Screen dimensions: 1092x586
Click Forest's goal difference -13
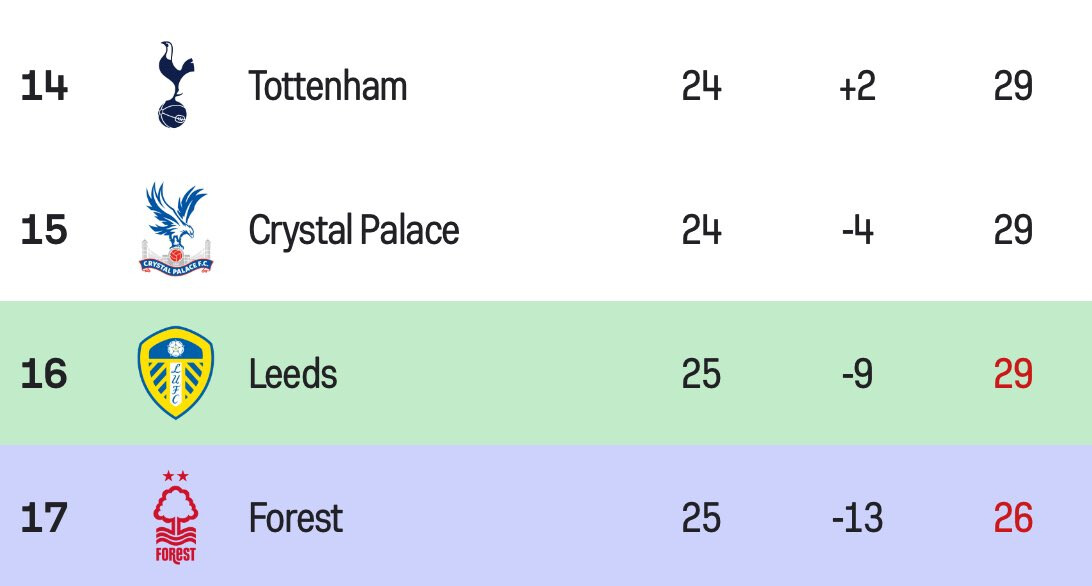[x=857, y=519]
